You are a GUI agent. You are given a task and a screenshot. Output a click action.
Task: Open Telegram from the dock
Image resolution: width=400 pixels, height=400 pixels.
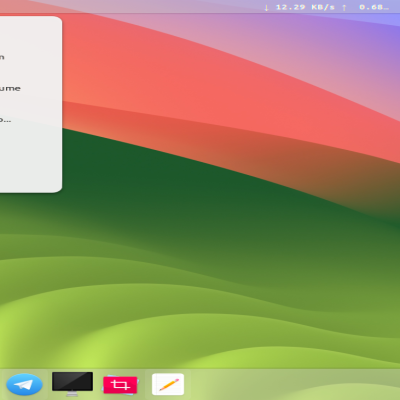pyautogui.click(x=24, y=384)
